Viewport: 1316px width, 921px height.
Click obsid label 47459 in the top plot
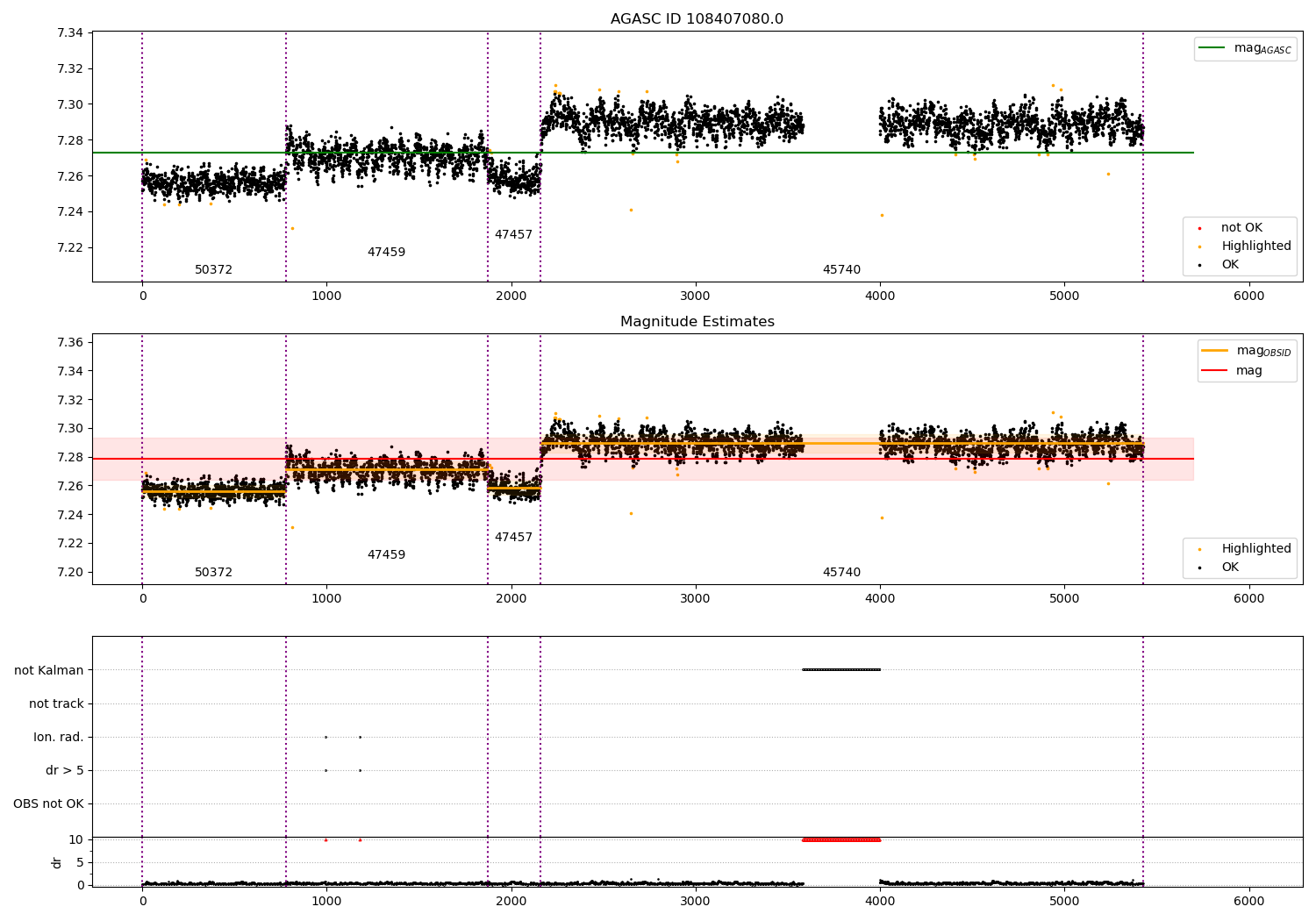point(386,253)
